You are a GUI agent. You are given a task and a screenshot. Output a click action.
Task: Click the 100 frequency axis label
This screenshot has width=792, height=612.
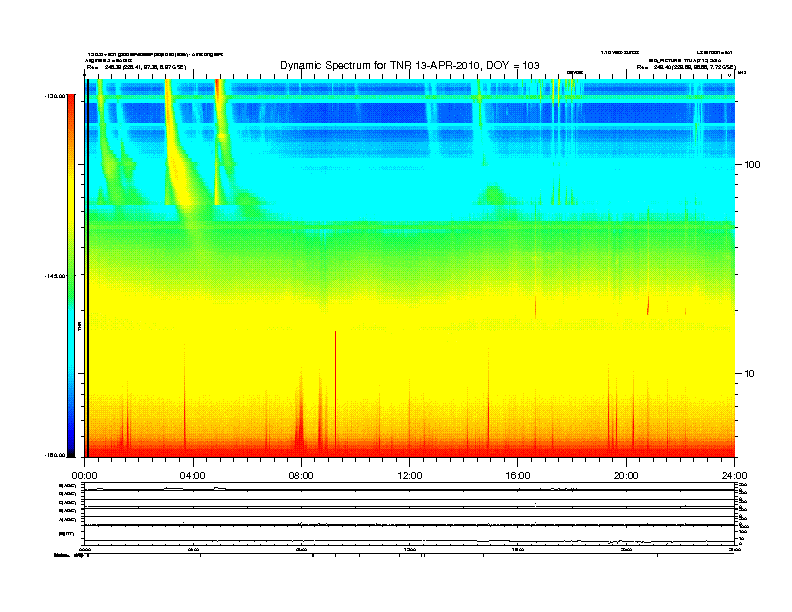coord(752,165)
